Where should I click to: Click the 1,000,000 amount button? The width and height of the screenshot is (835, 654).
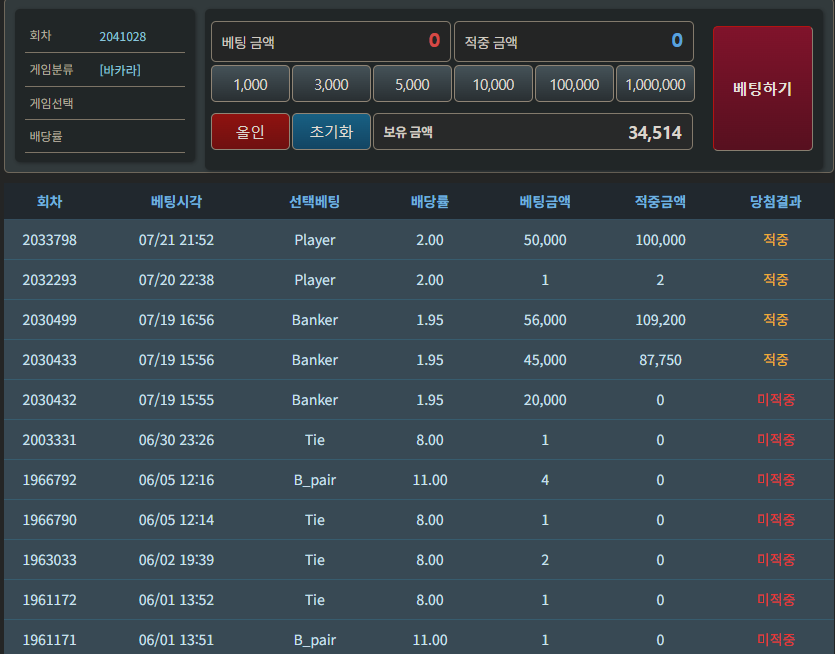point(655,84)
